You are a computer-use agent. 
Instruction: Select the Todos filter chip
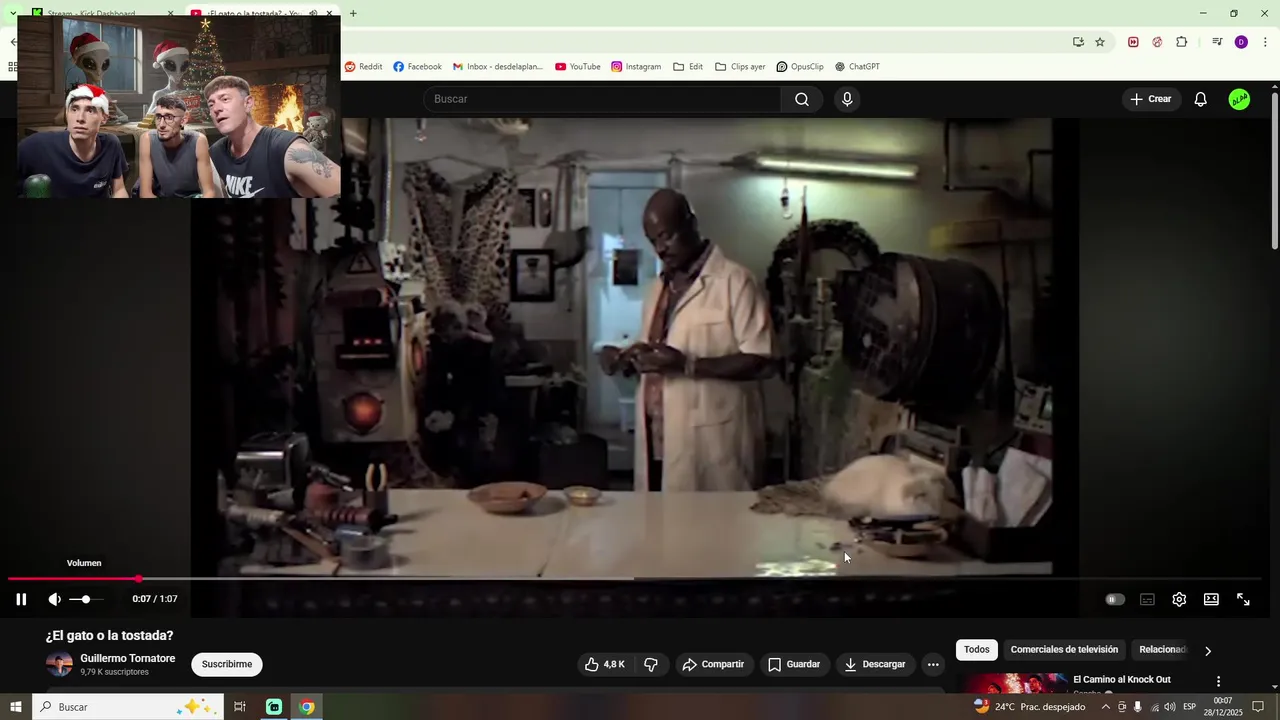pyautogui.click(x=977, y=650)
